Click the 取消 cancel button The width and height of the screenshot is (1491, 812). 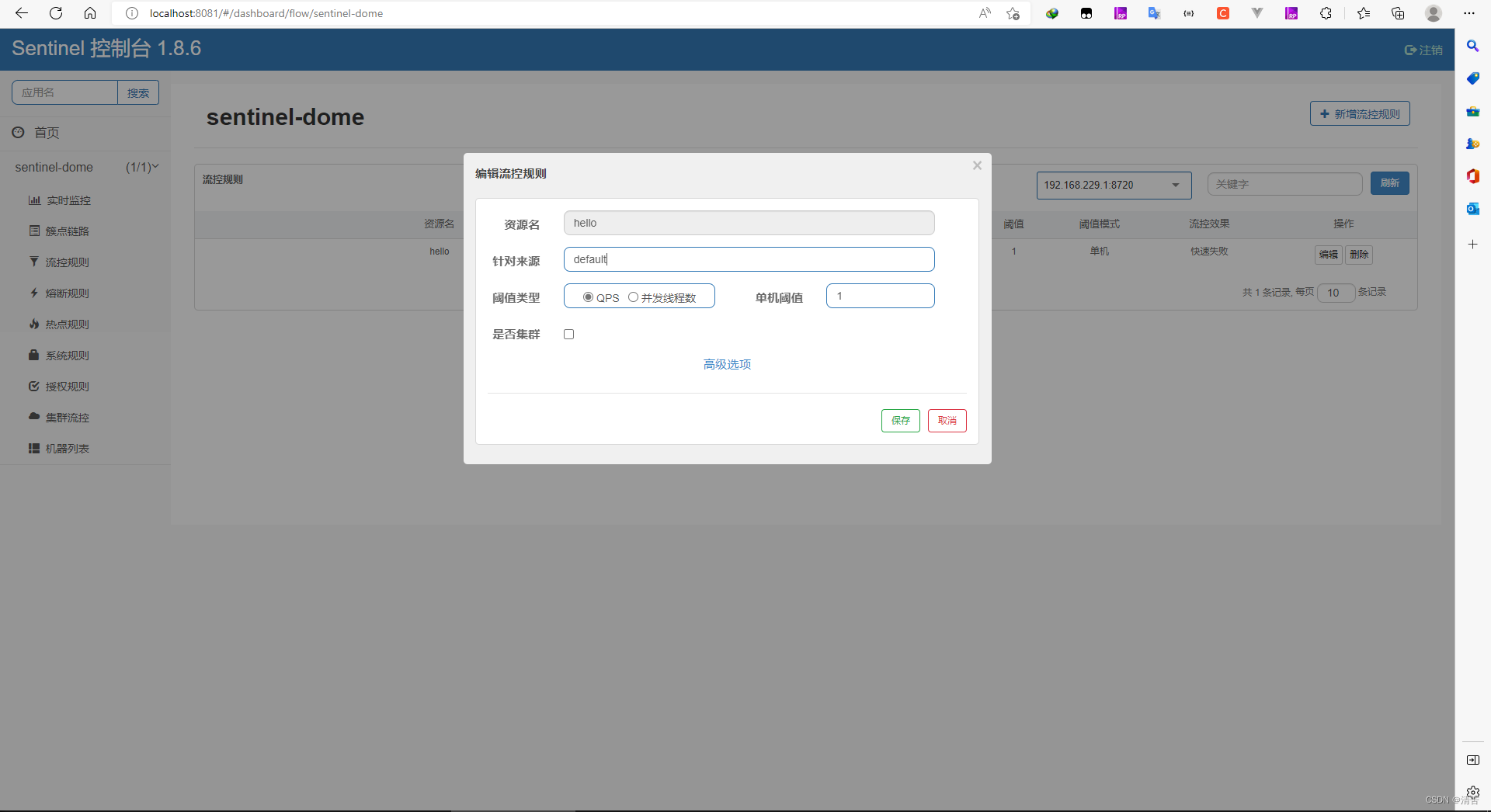click(947, 421)
